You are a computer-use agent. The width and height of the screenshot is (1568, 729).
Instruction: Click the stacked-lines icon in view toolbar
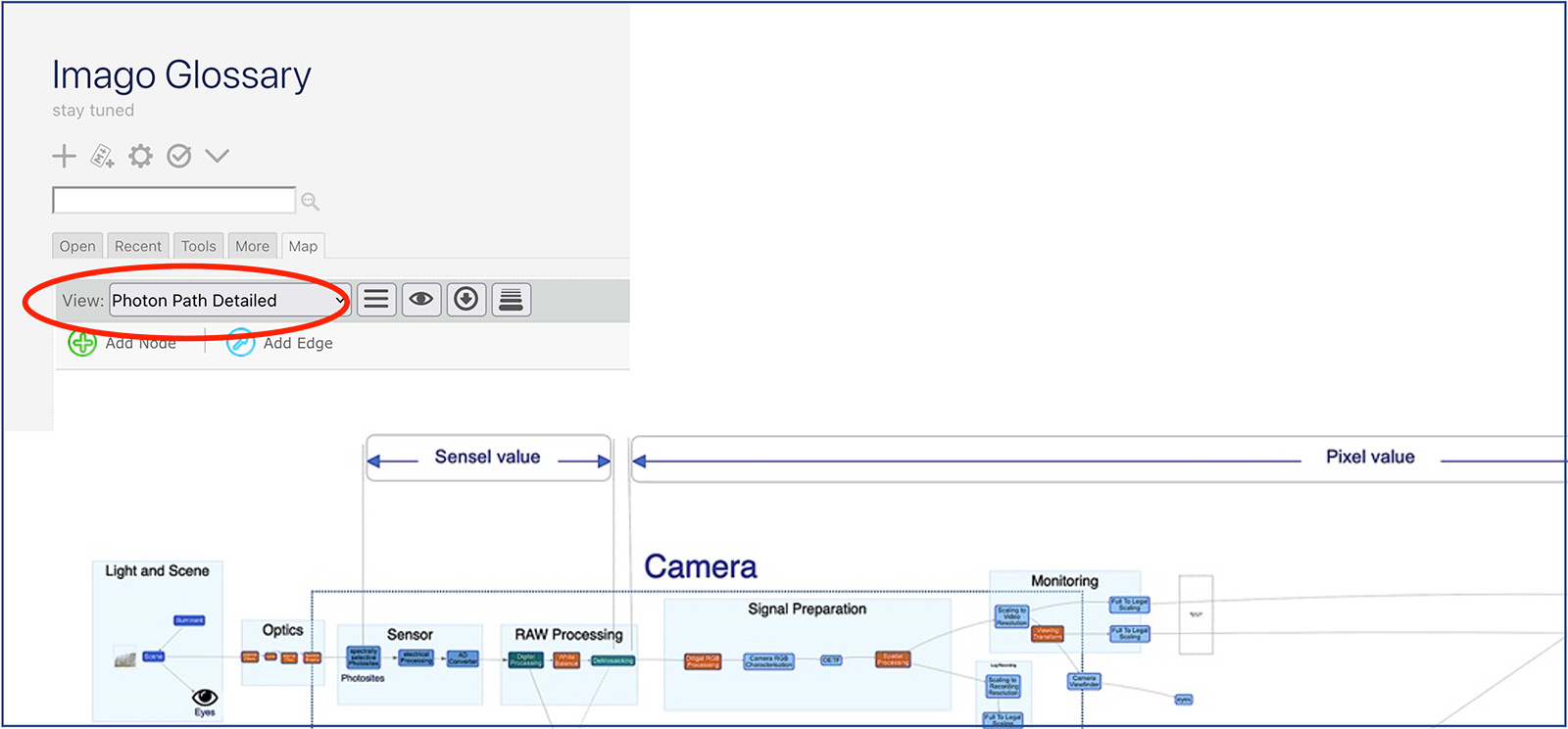point(511,299)
